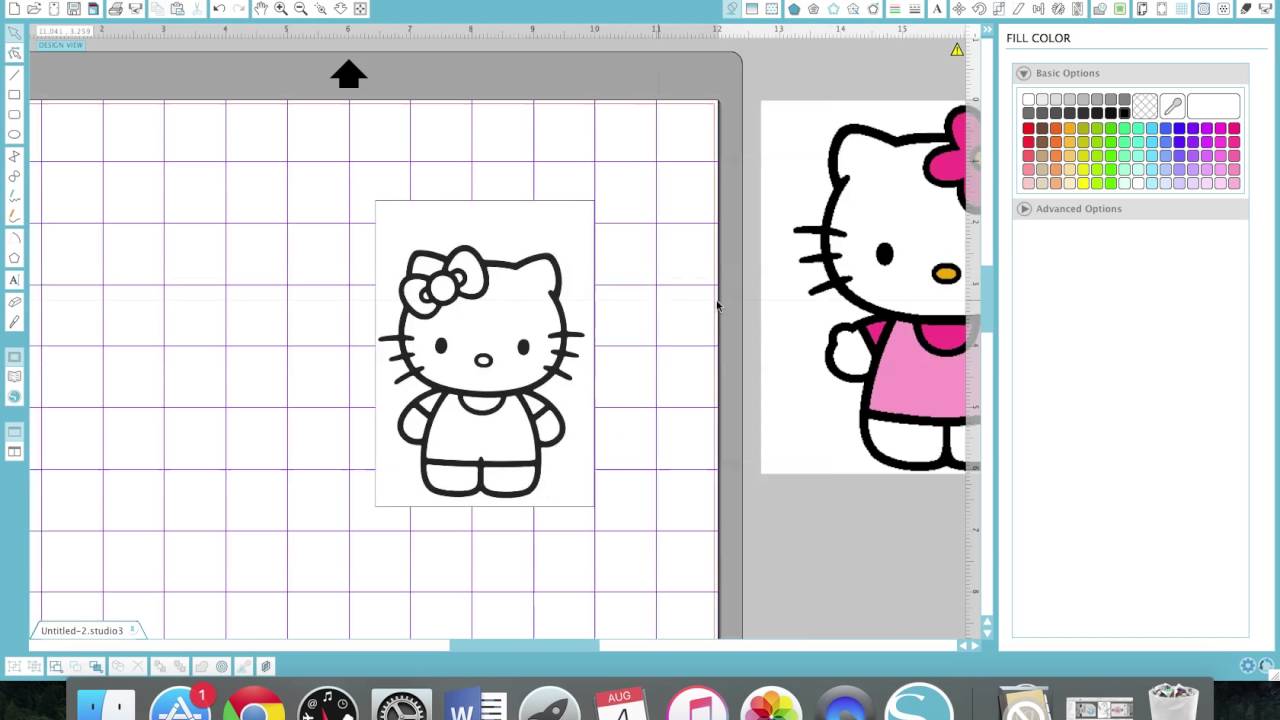Save the document with the floppy icon
Viewport: 1280px width, 720px height.
(x=74, y=9)
